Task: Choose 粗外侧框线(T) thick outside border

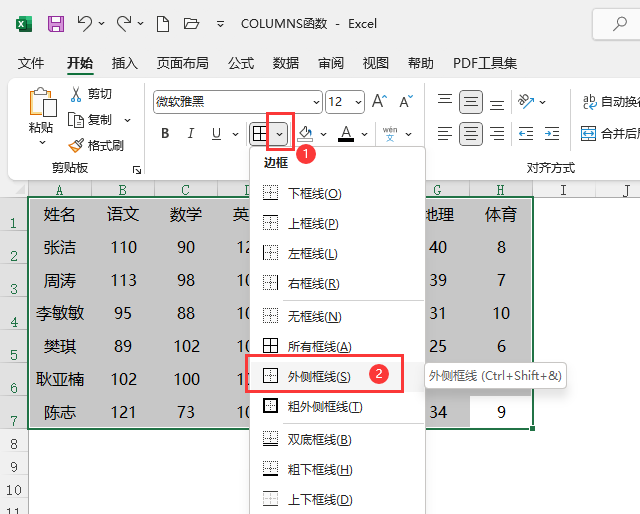Action: (x=337, y=407)
